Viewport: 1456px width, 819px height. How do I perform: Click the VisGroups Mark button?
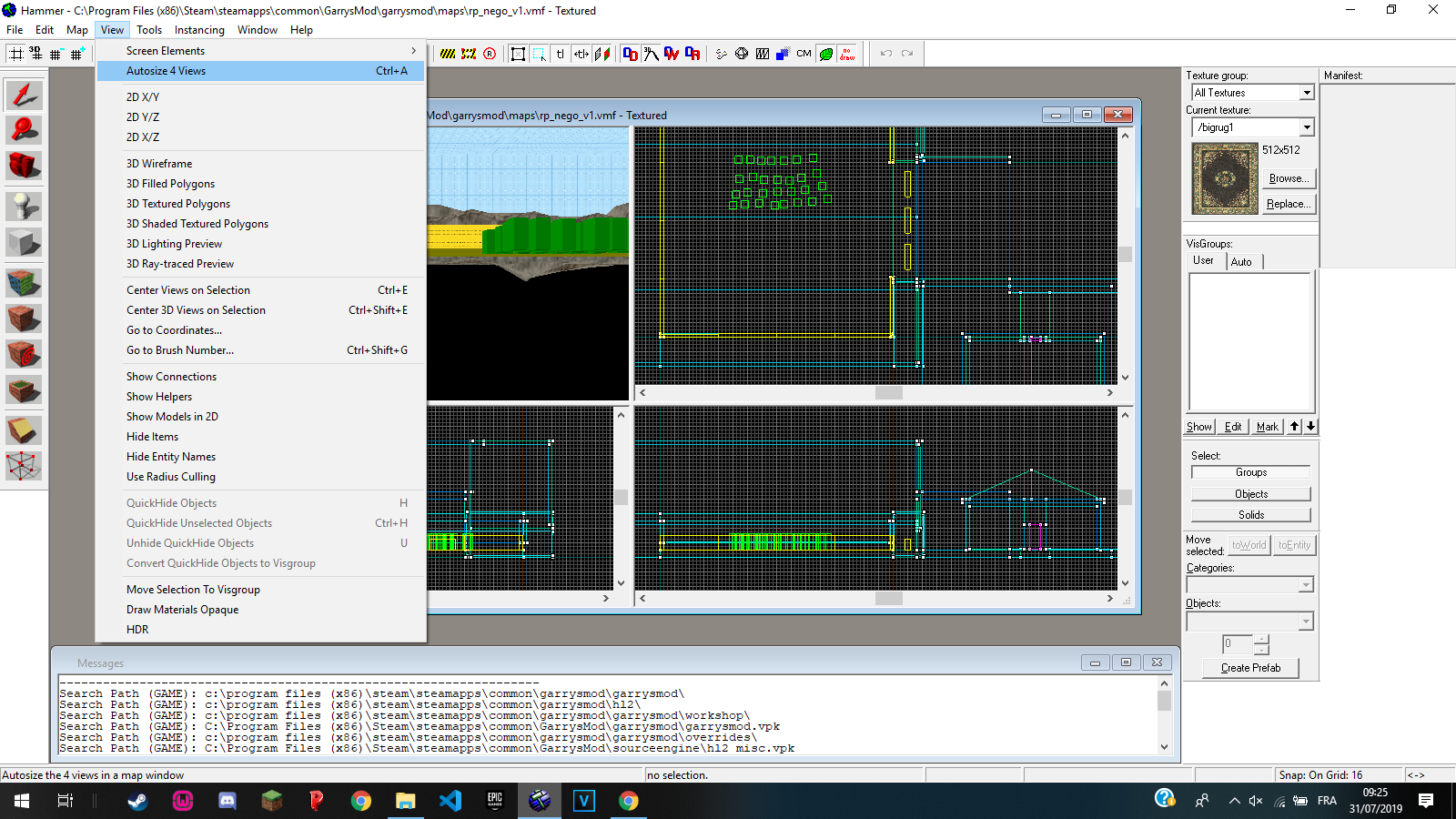click(x=1268, y=427)
